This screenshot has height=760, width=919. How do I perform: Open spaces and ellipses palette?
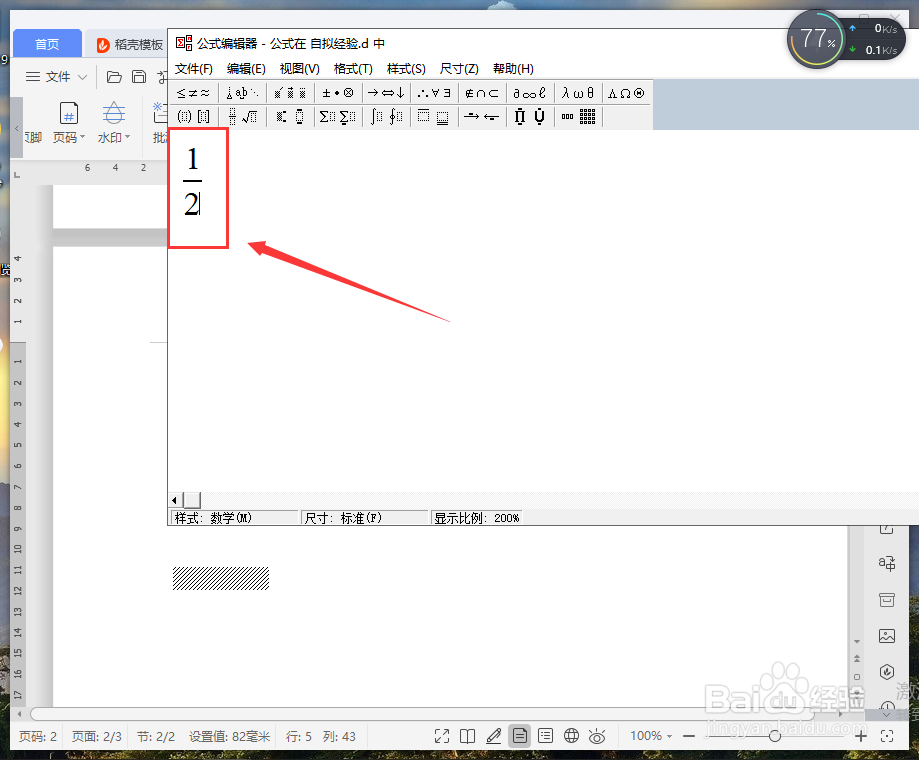pos(242,93)
